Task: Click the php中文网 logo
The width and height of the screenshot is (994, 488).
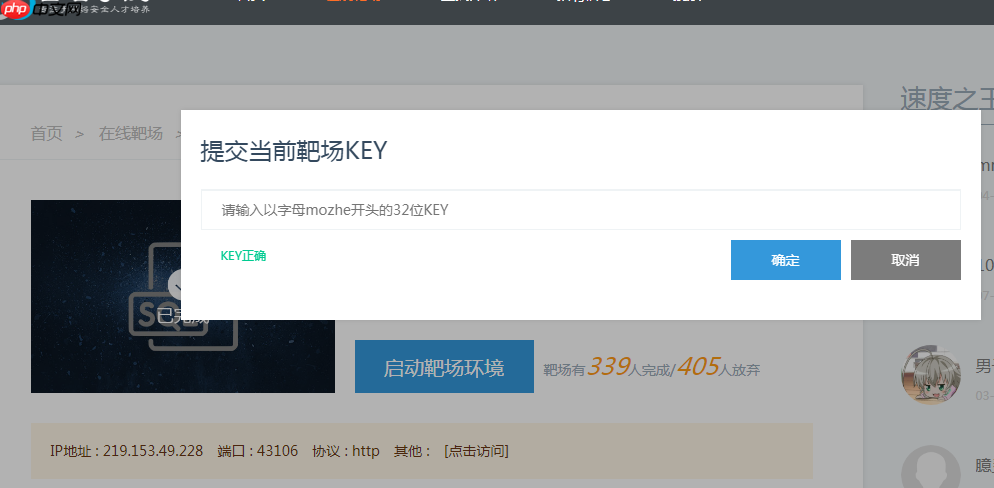Action: pos(39,8)
